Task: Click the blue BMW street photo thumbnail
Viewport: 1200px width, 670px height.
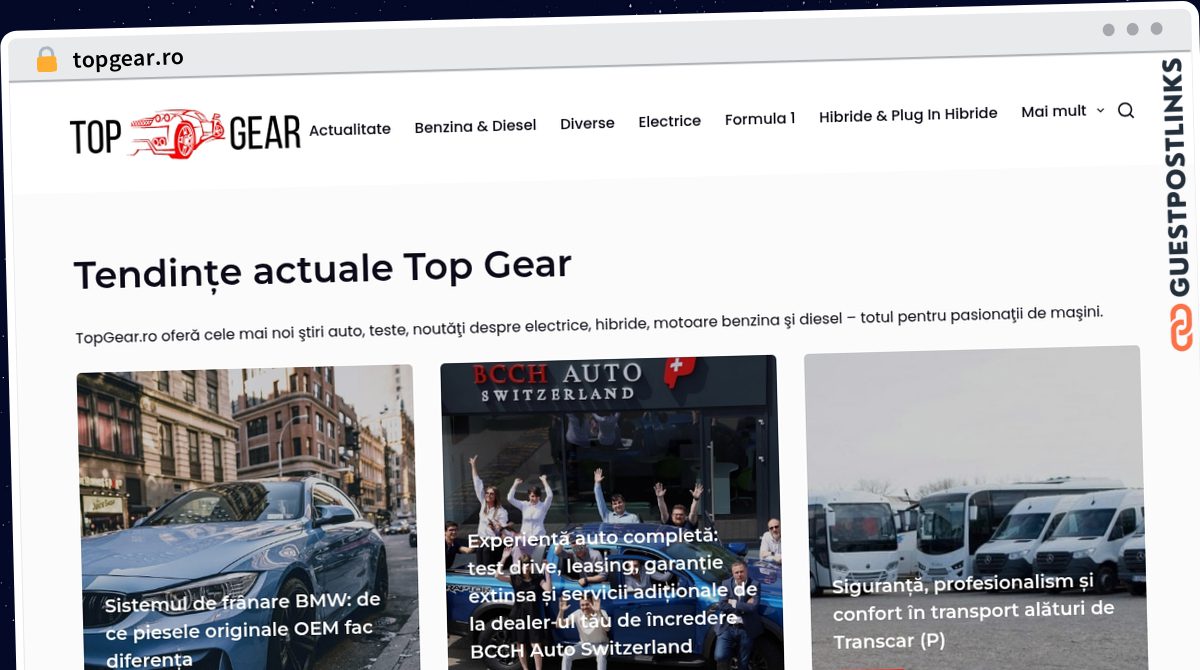Action: (x=247, y=518)
